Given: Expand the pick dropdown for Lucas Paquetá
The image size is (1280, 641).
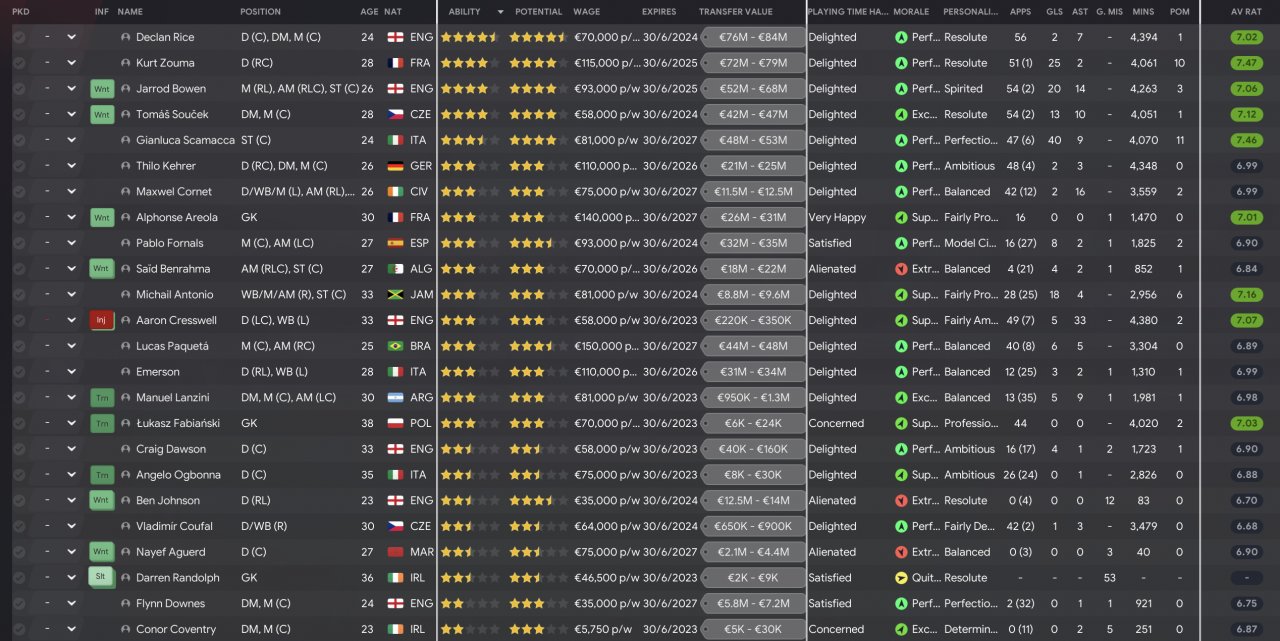Looking at the screenshot, I should [71, 346].
